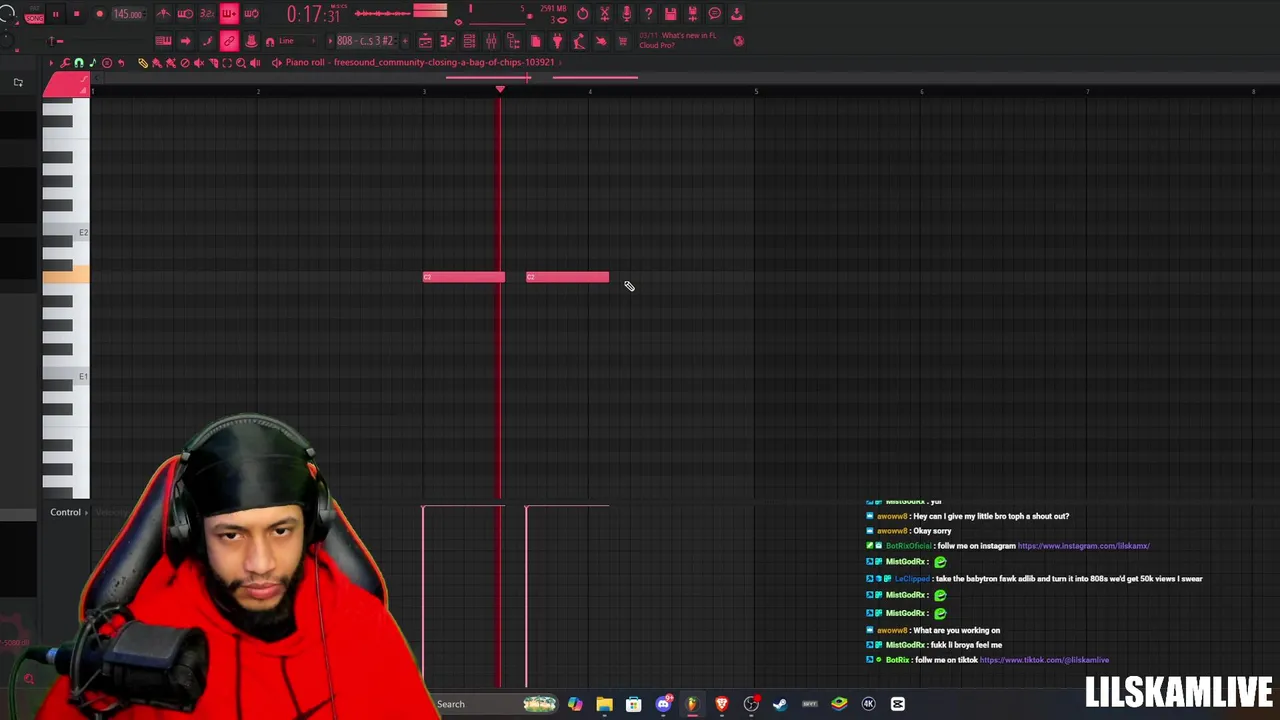1280x720 pixels.
Task: Click the 0:17:31 time display
Action: (x=313, y=14)
